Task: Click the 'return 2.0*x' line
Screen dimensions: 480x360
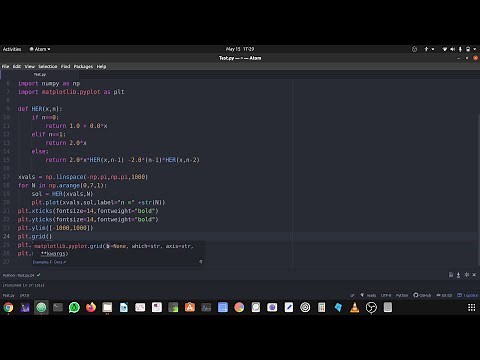Action: click(66, 143)
